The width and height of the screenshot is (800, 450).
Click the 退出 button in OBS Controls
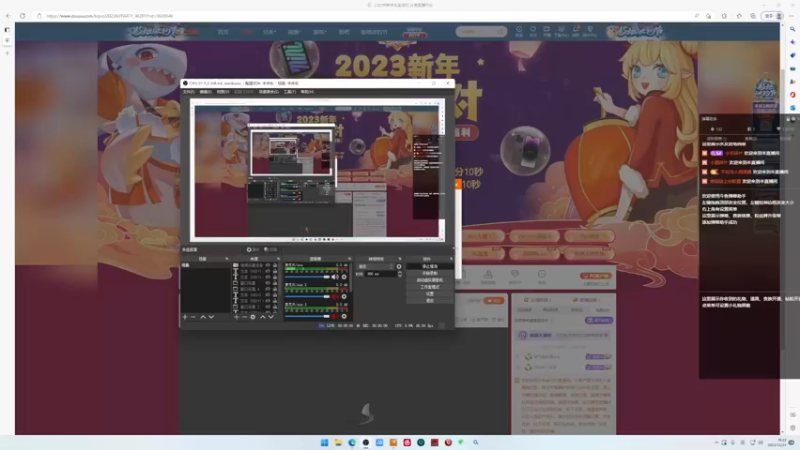pos(430,301)
